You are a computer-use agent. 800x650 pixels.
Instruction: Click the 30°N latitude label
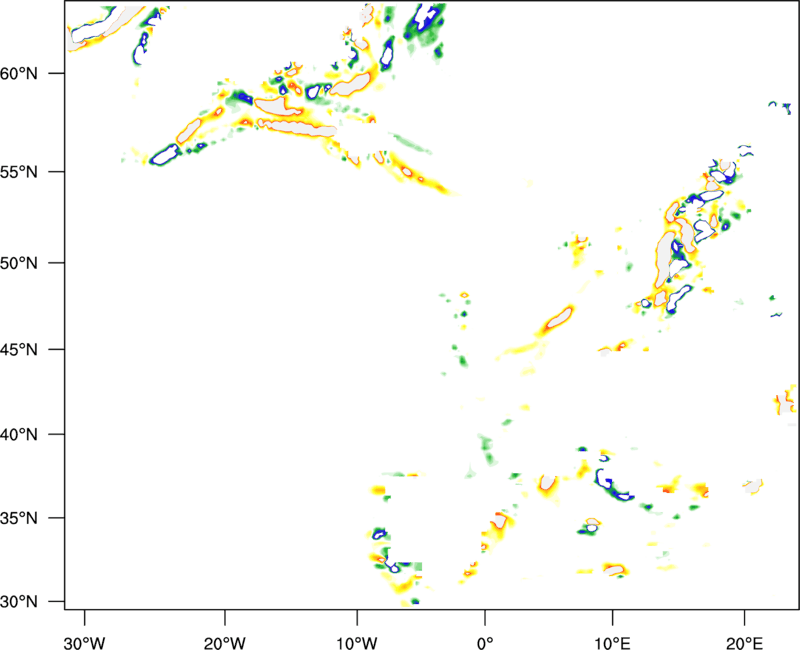tap(19, 602)
